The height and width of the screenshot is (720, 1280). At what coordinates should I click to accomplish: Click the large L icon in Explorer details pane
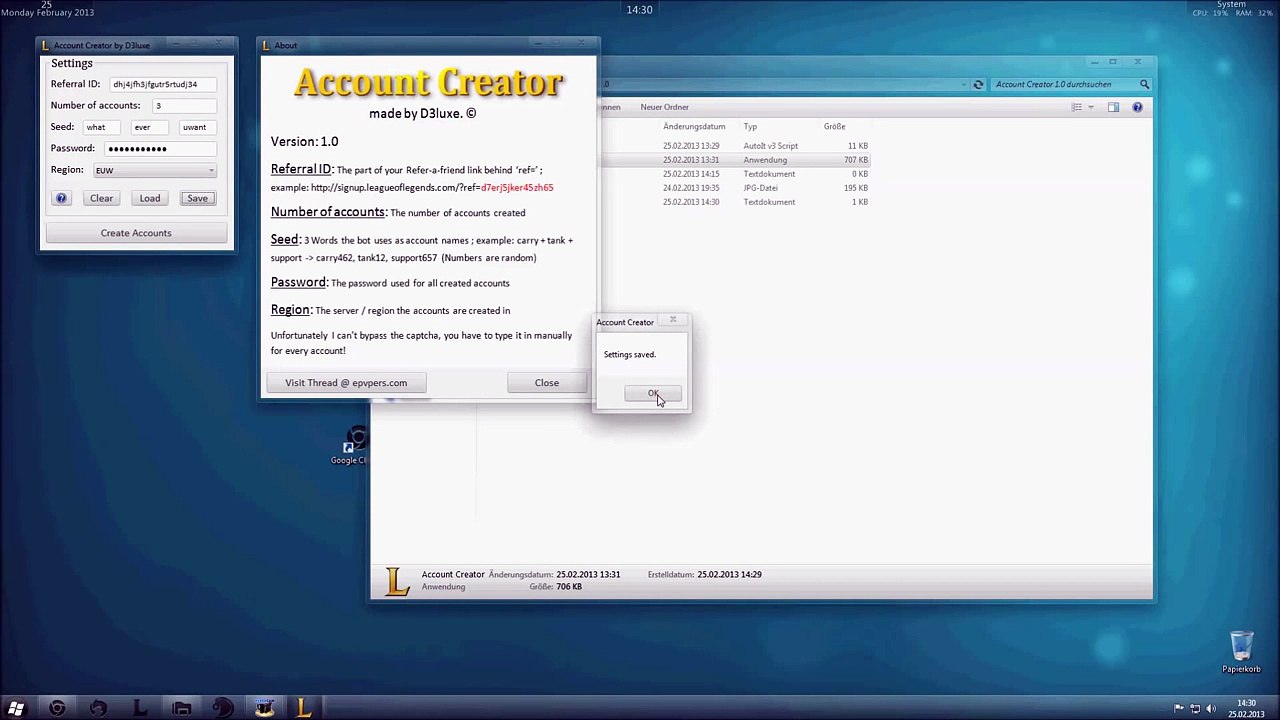pyautogui.click(x=397, y=580)
